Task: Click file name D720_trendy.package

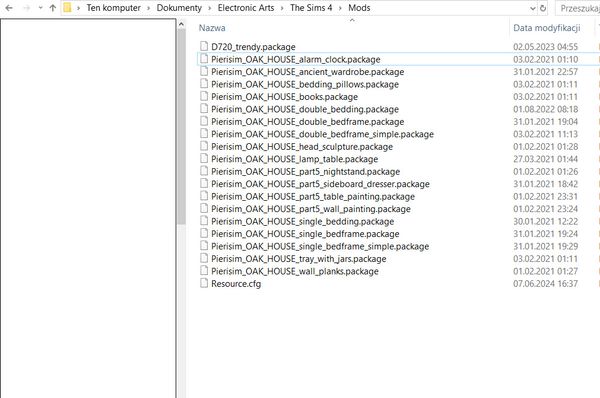Action: coord(253,47)
